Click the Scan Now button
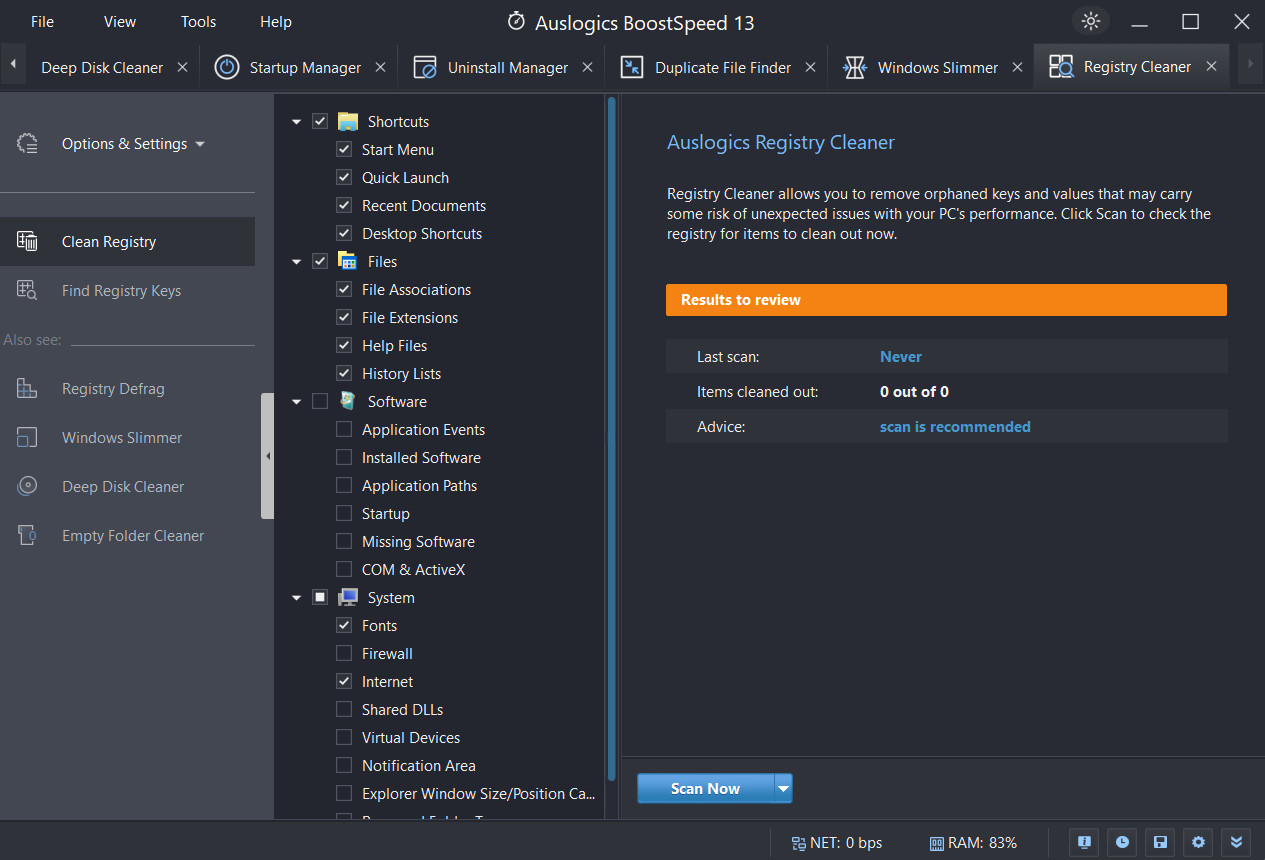 click(706, 788)
